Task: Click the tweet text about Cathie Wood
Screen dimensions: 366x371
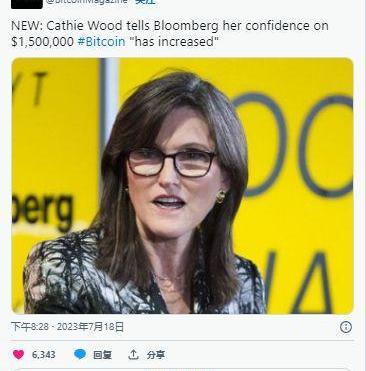Action: (x=170, y=34)
